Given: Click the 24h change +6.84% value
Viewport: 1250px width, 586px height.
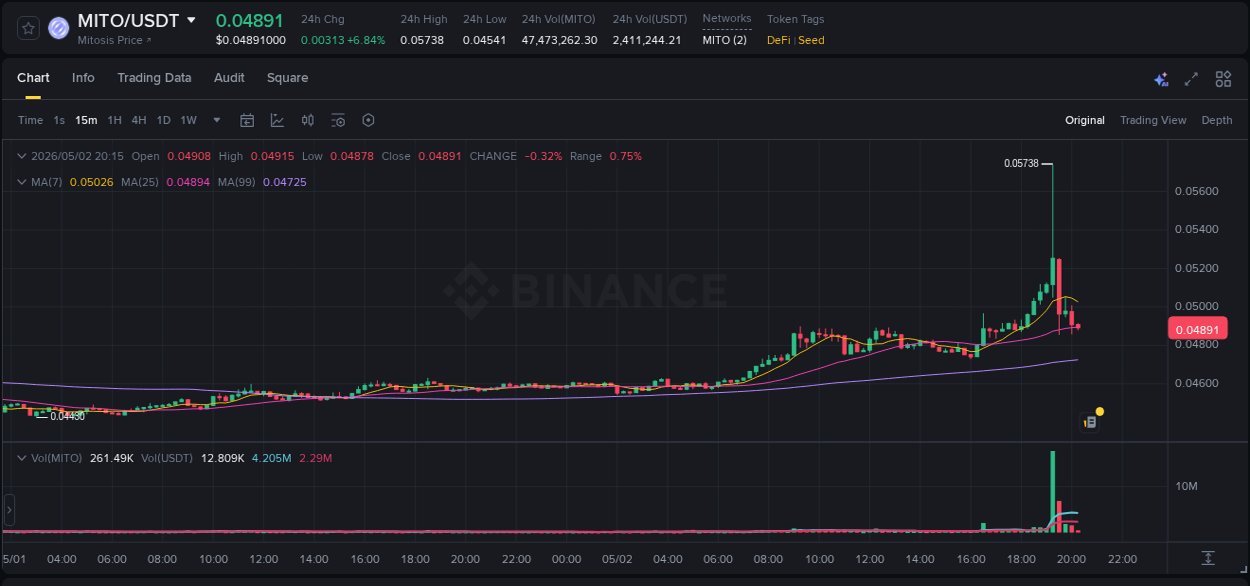Looking at the screenshot, I should coord(366,40).
